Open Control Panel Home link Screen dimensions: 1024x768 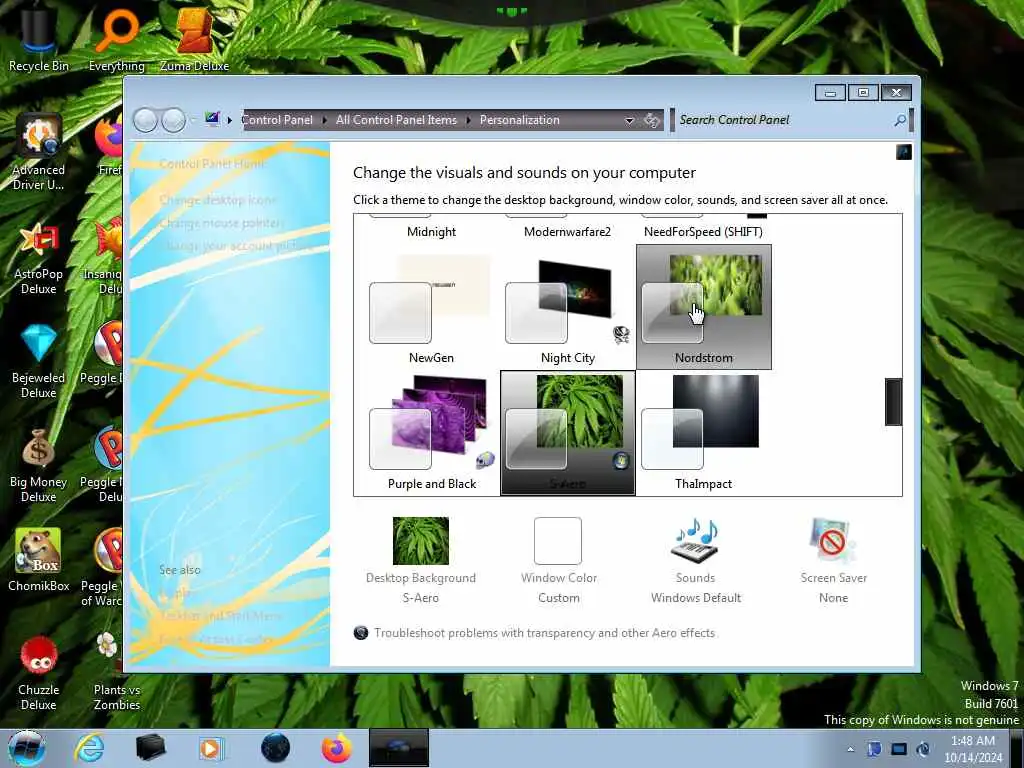point(212,164)
